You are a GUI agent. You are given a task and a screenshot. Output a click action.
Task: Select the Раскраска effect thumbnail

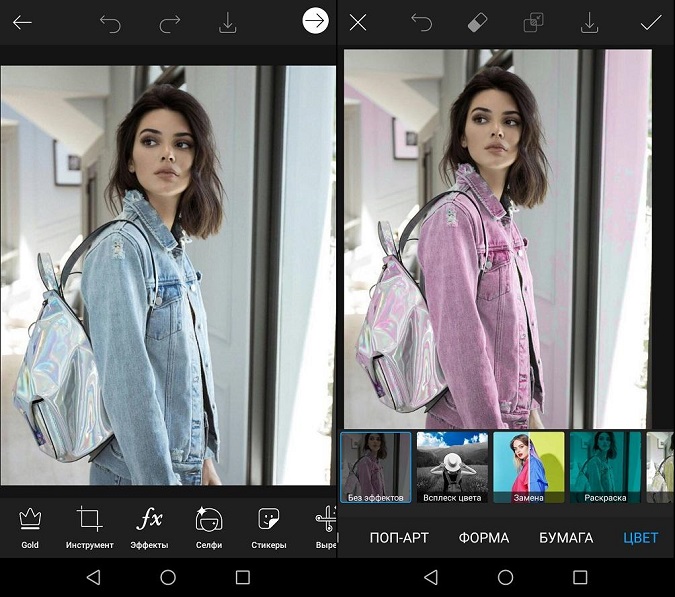point(605,467)
